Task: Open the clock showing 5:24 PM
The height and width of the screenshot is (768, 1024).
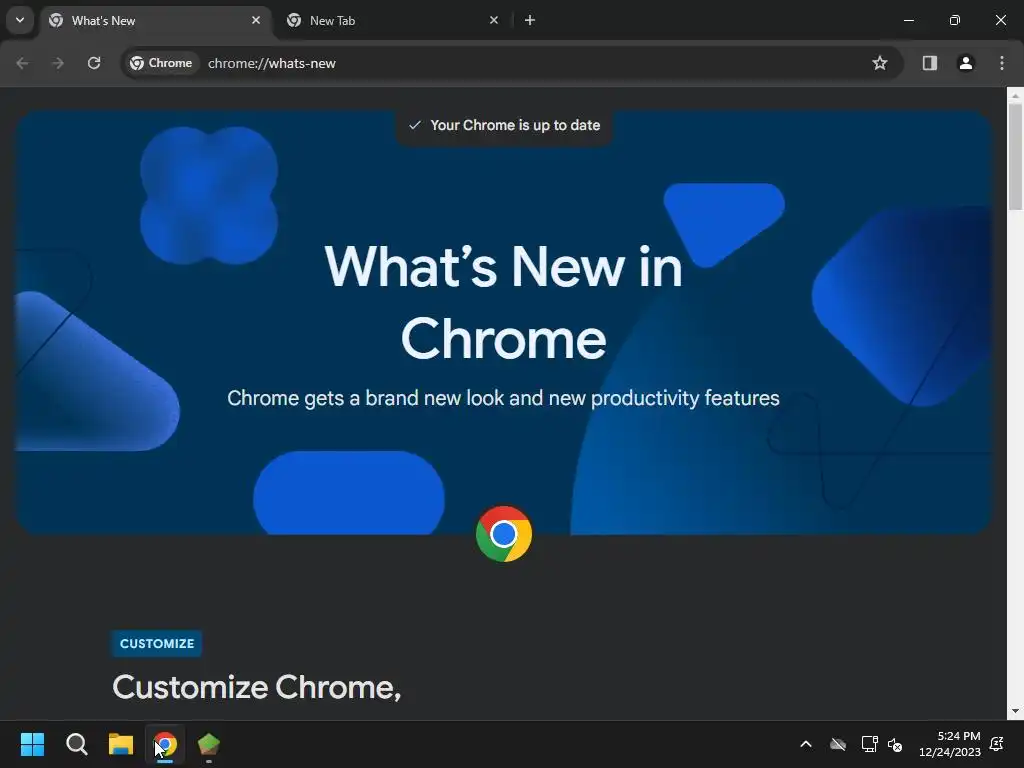Action: point(950,744)
